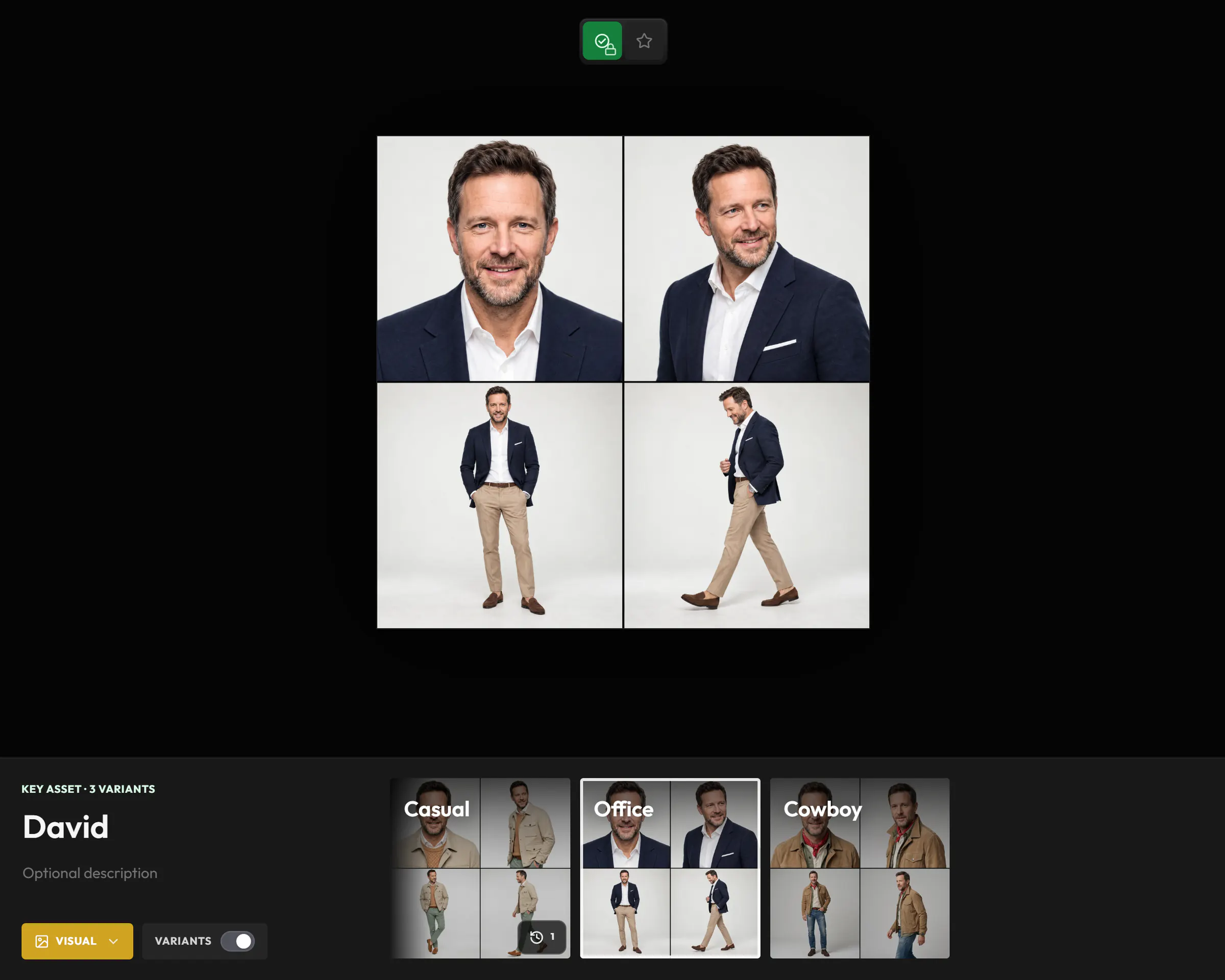Select the Cowboy variant thumbnail
The width and height of the screenshot is (1225, 980).
click(860, 868)
